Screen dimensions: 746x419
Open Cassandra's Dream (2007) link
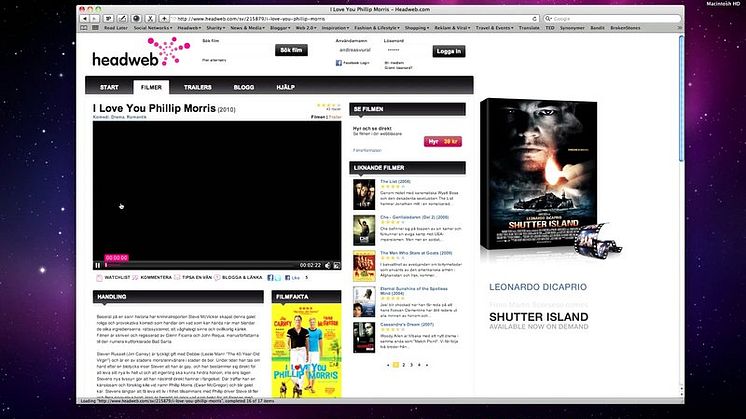pos(407,324)
